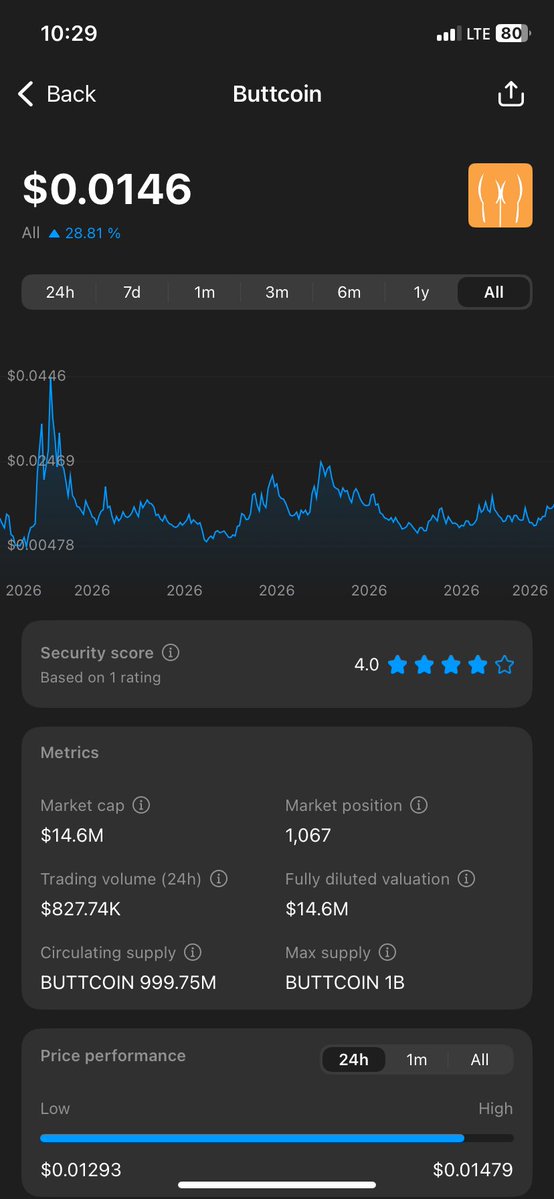Viewport: 554px width, 1199px height.
Task: Tap the Back label
Action: (x=71, y=94)
